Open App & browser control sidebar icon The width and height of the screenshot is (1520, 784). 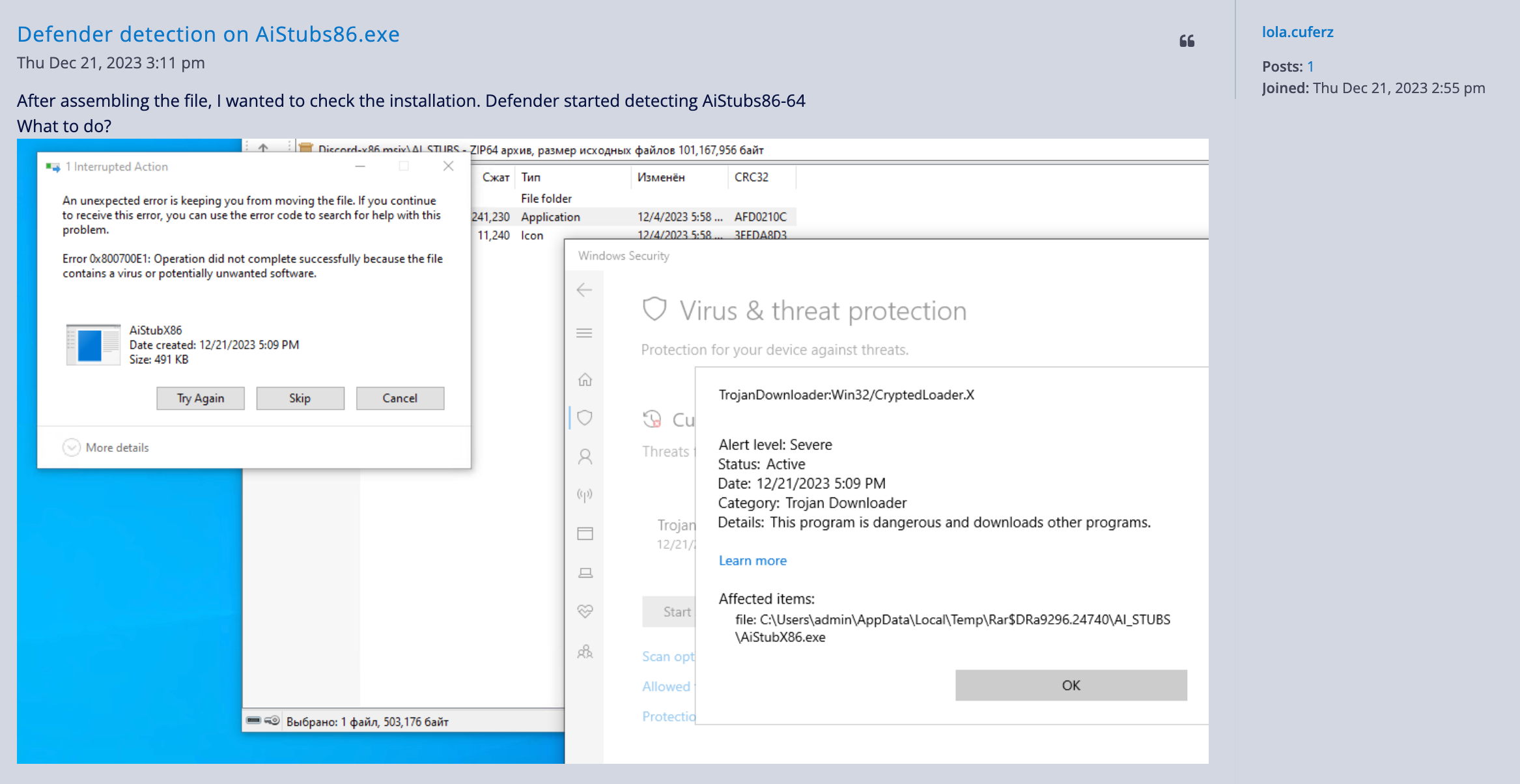click(585, 534)
